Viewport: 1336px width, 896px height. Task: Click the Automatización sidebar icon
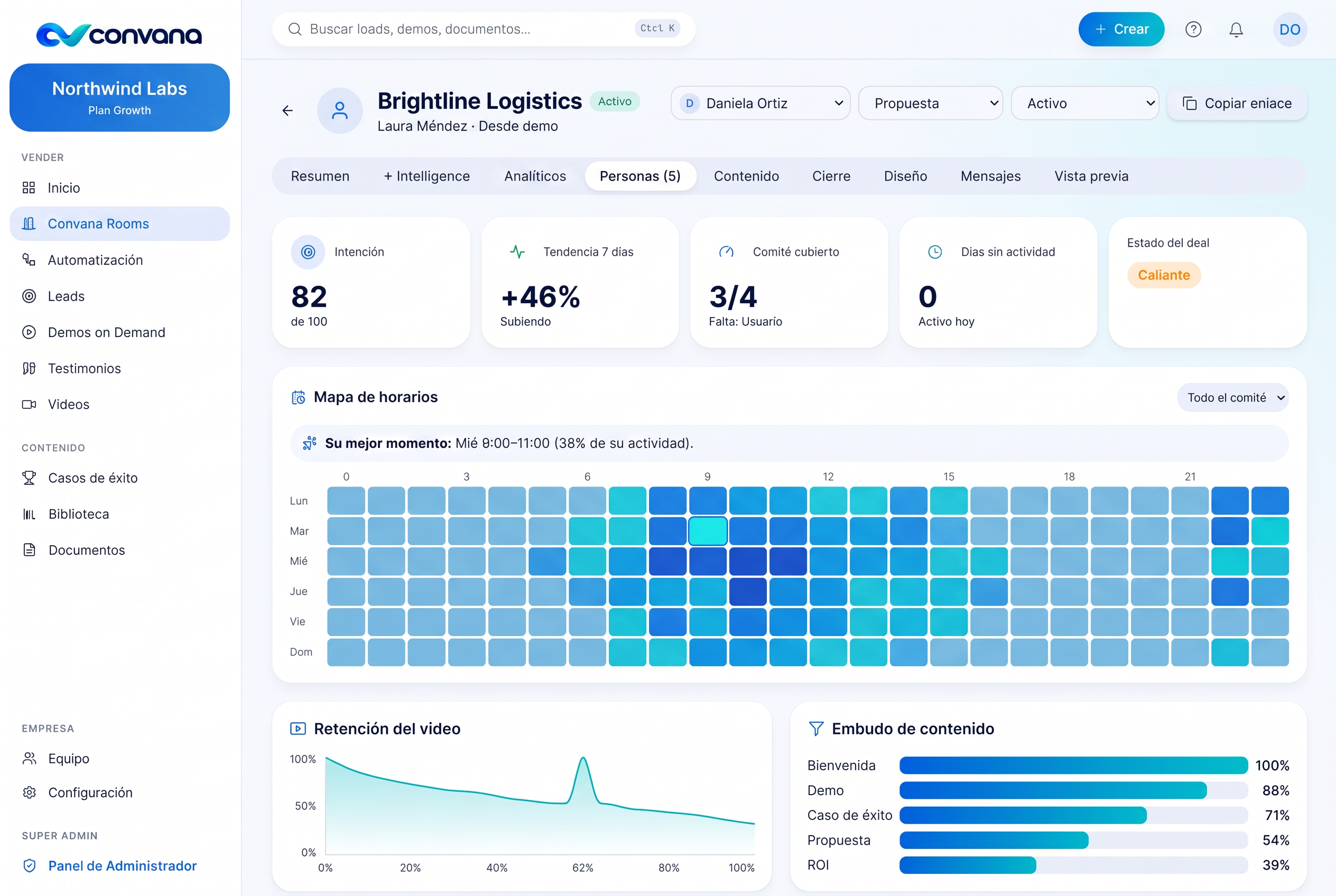coord(29,260)
